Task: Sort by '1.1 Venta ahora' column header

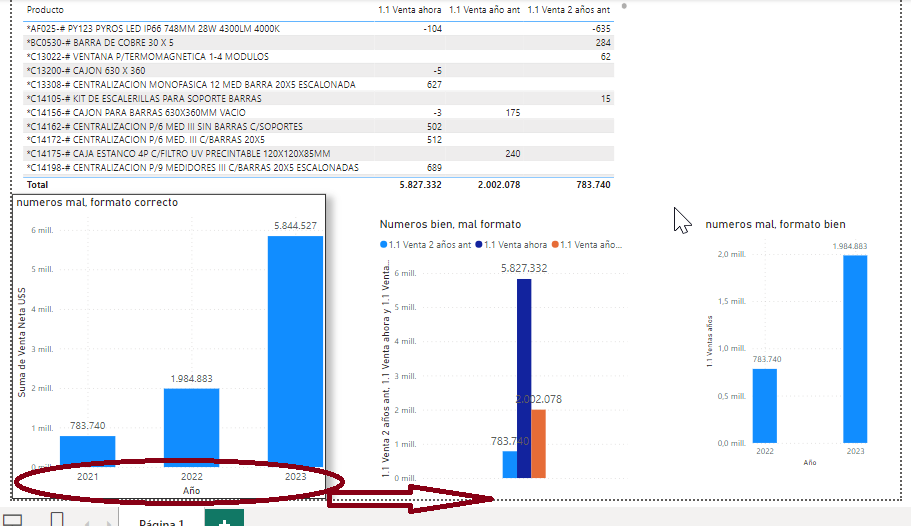Action: pos(410,10)
